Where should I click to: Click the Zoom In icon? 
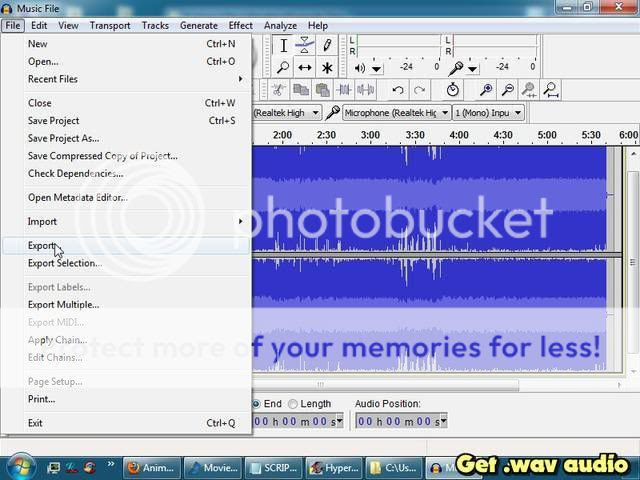pos(486,90)
